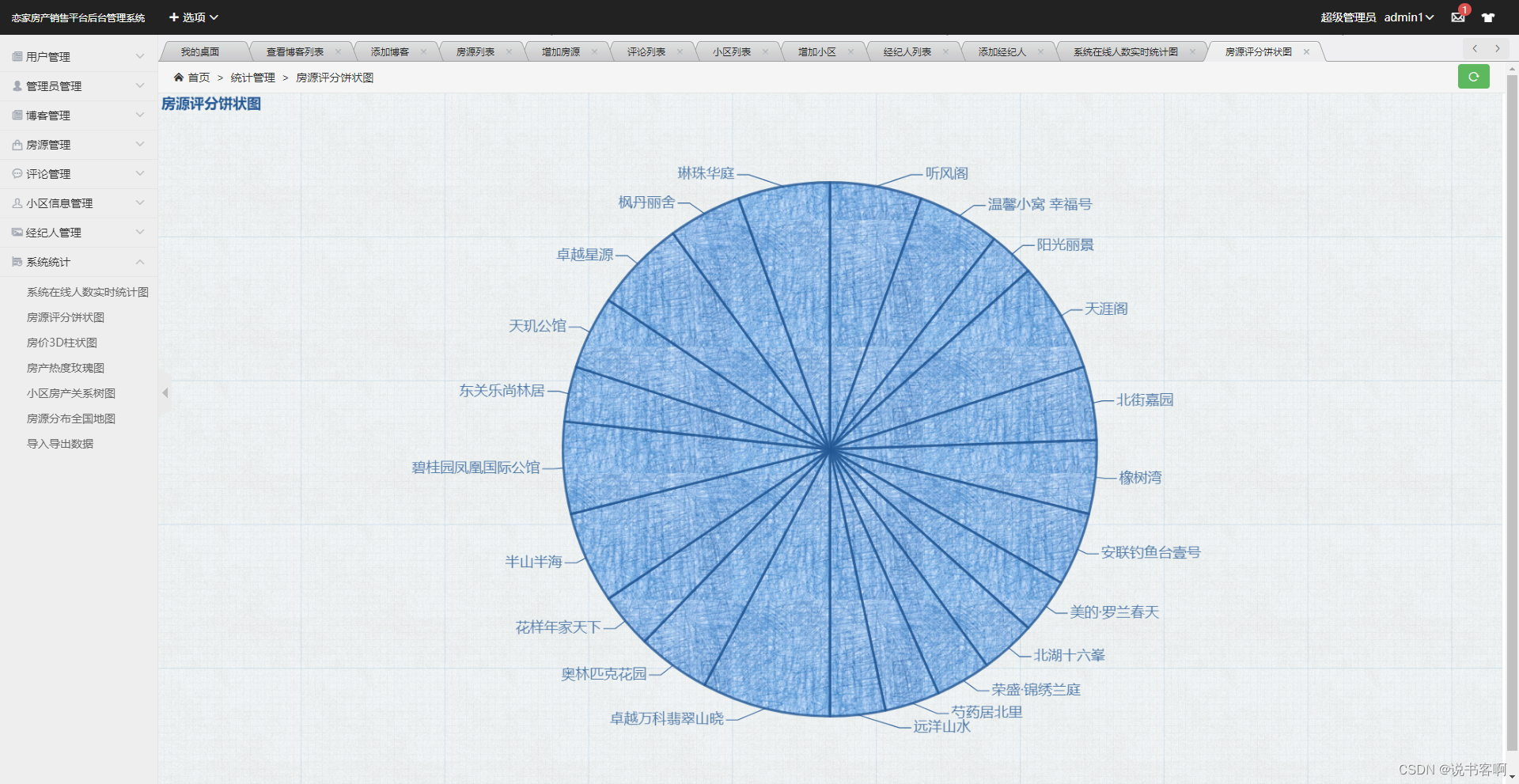This screenshot has height=784, width=1519.
Task: Click the 听风阁 pie label
Action: tap(947, 173)
